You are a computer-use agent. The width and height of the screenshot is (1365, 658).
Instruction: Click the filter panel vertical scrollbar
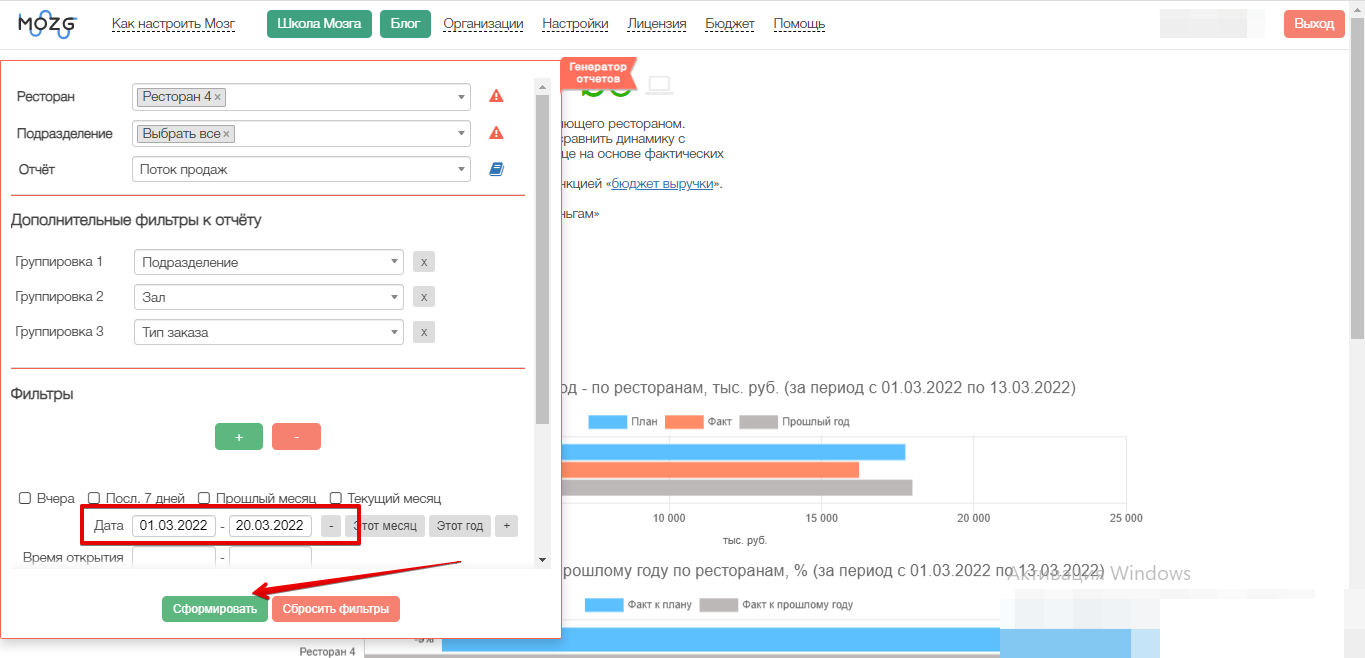(x=542, y=260)
